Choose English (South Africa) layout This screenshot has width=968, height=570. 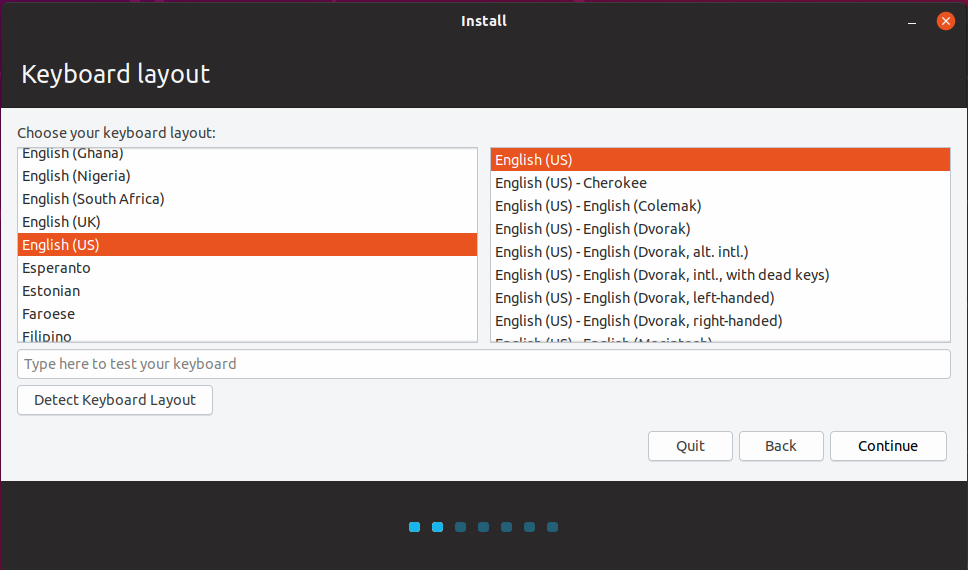coord(93,199)
